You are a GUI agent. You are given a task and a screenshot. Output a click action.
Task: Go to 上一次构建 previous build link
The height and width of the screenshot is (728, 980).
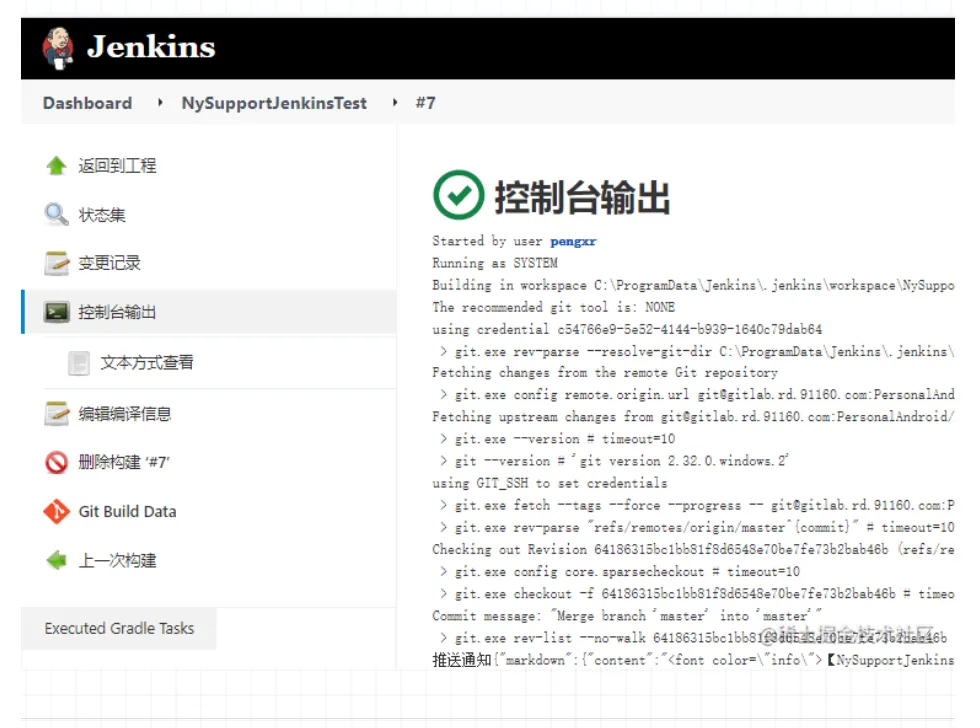[x=117, y=561]
